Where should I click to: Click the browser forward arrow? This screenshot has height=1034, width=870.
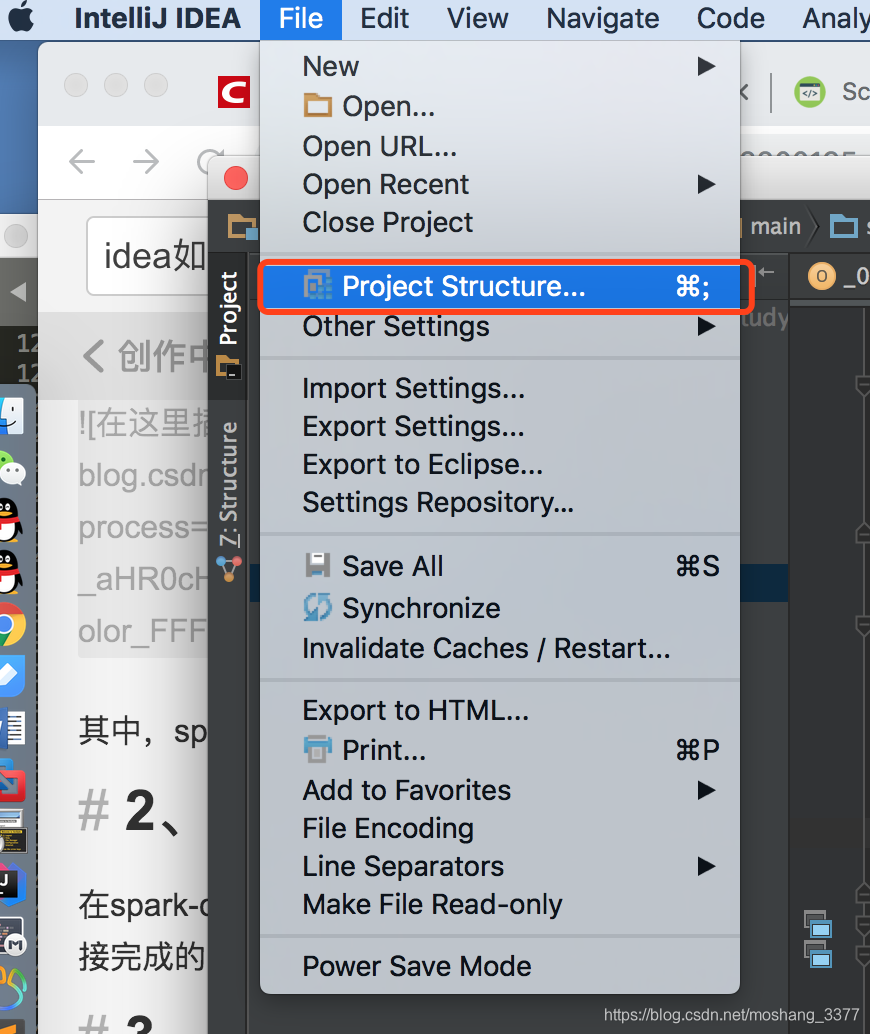(x=146, y=161)
